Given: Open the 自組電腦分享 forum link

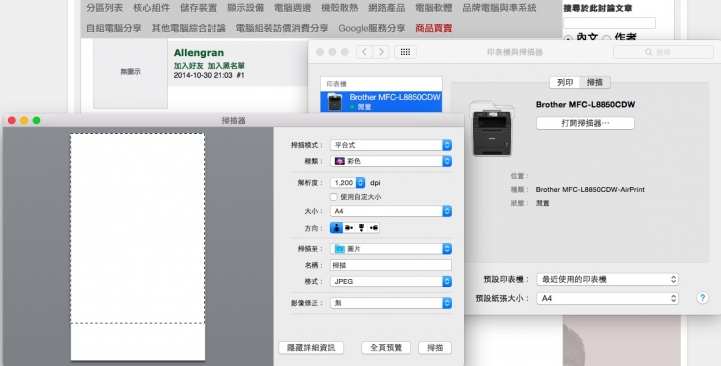Looking at the screenshot, I should pyautogui.click(x=114, y=28).
